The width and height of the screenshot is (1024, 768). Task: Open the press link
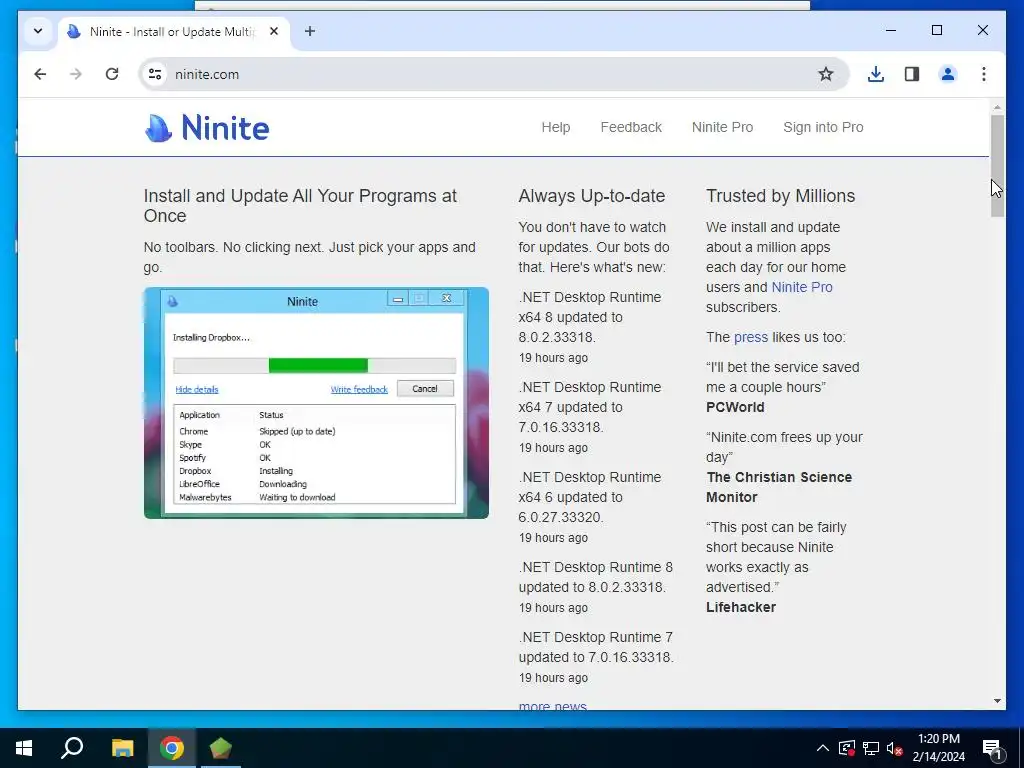(750, 337)
